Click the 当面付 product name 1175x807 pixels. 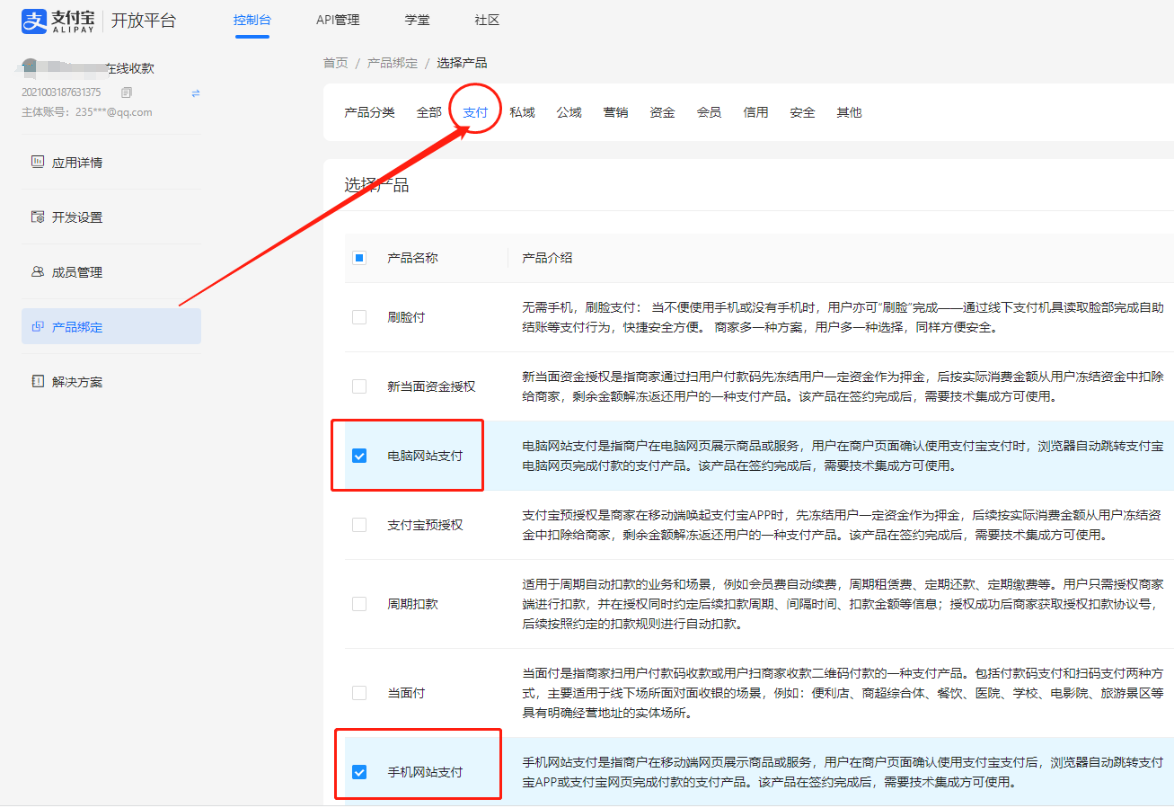406,692
